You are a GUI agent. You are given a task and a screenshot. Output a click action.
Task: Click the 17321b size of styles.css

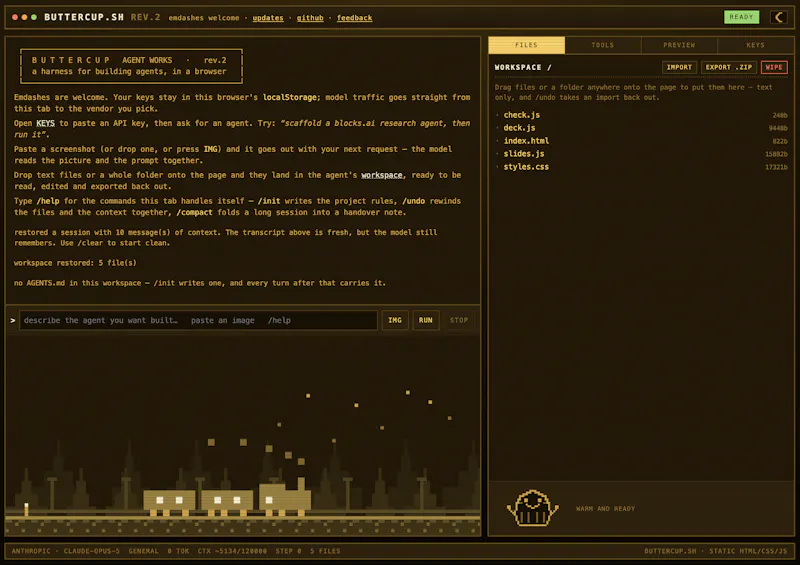coord(776,167)
